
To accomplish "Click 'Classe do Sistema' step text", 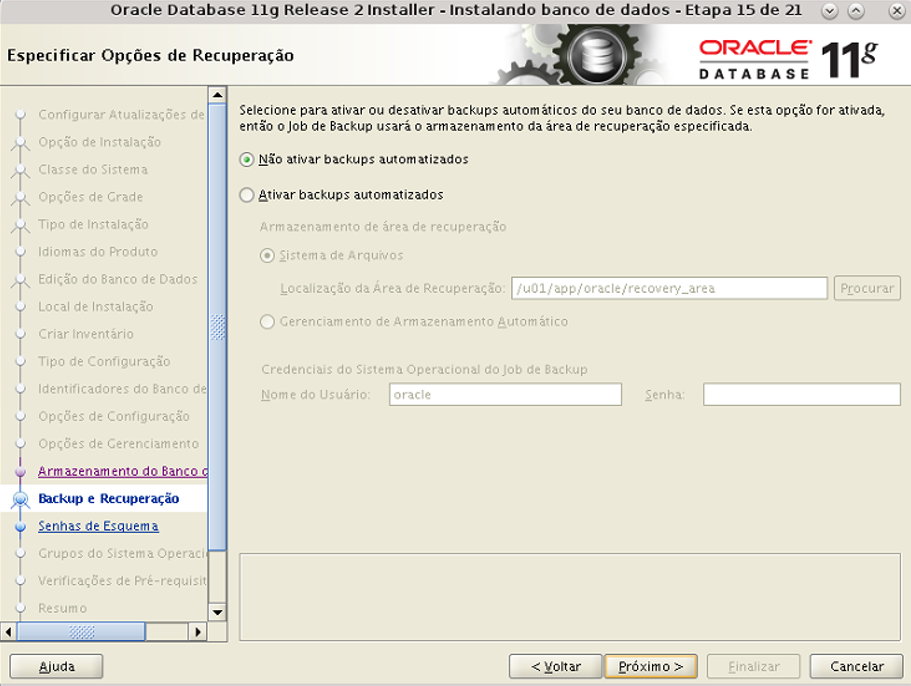I will [93, 170].
